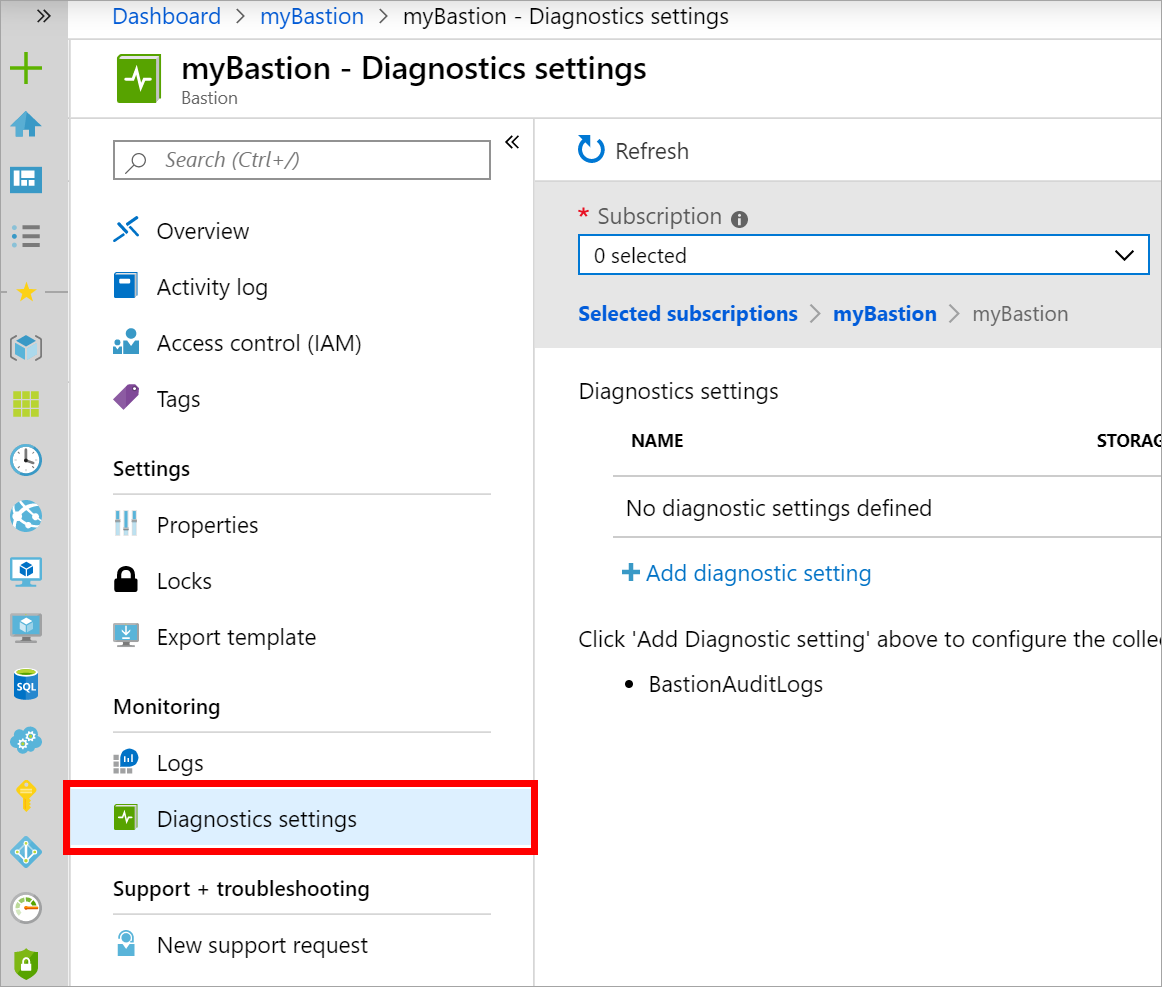Click the Refresh button
The image size is (1162, 987).
[634, 151]
